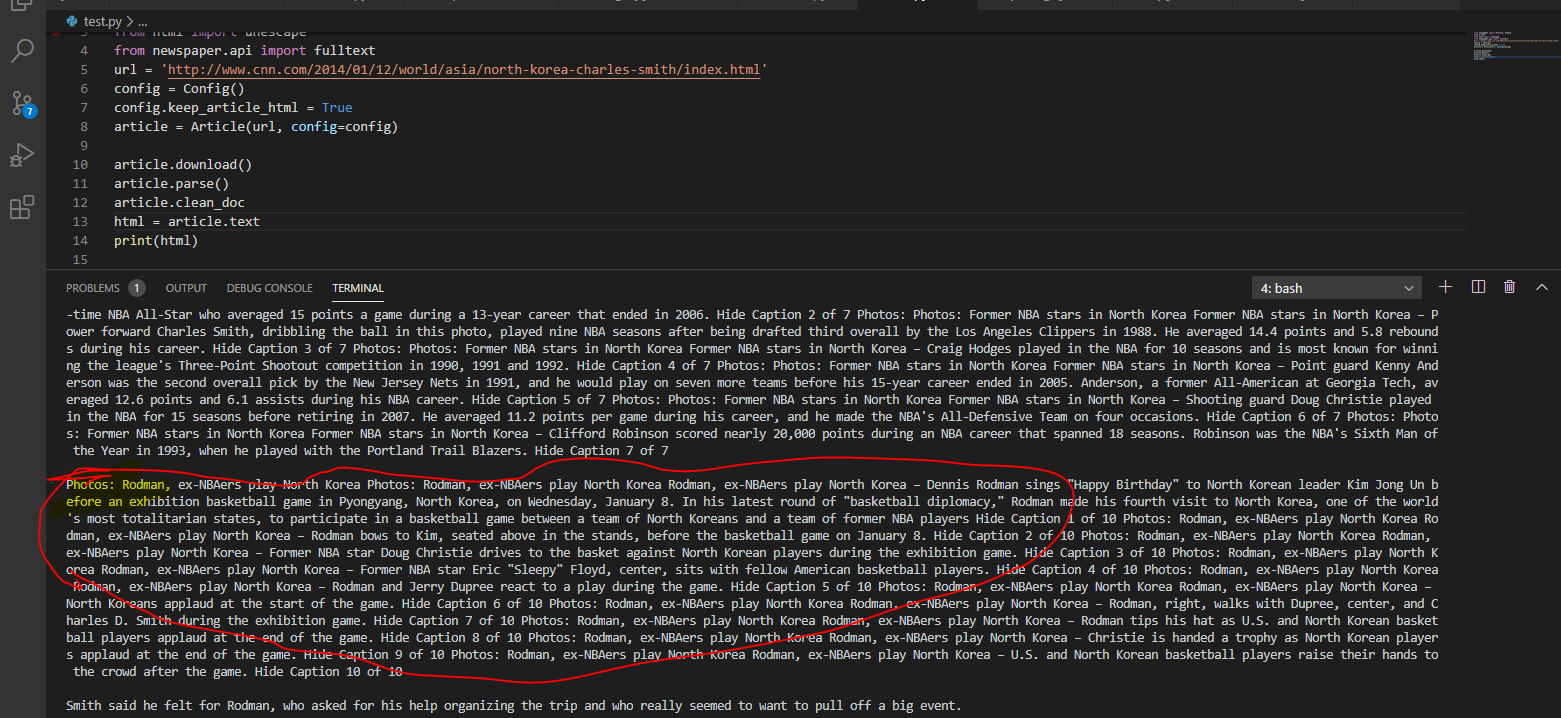Split the terminal pane
This screenshot has height=718, width=1561.
[x=1478, y=286]
